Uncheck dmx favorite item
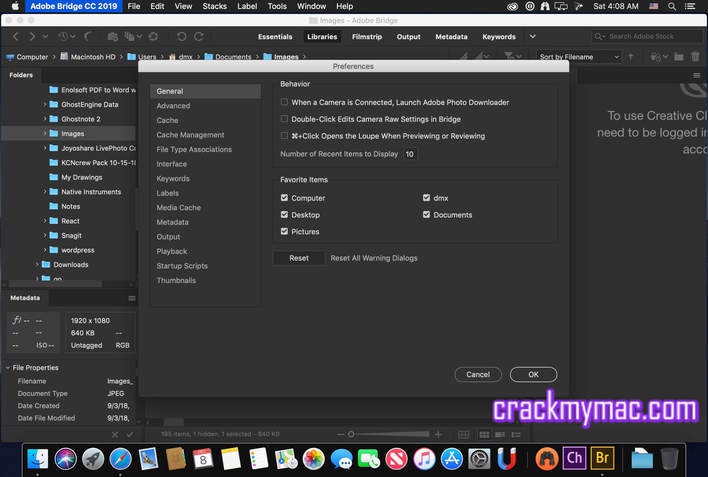This screenshot has width=708, height=477. click(426, 198)
